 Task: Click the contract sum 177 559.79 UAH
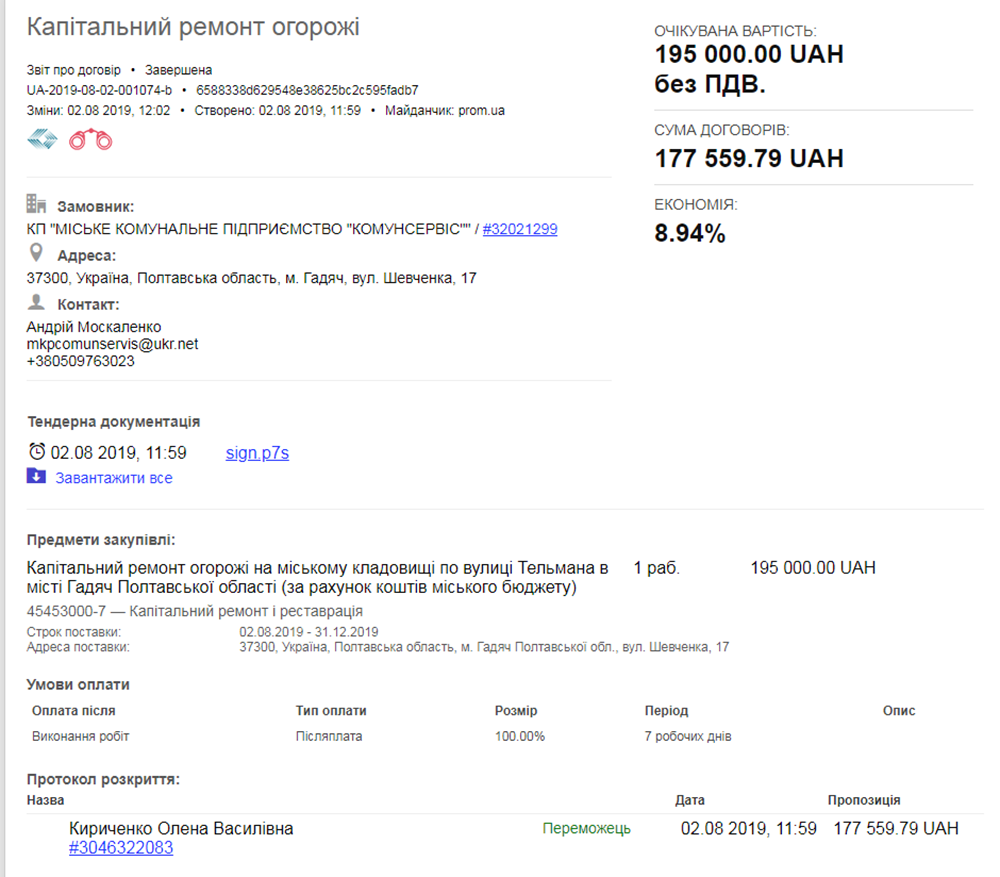coord(748,158)
